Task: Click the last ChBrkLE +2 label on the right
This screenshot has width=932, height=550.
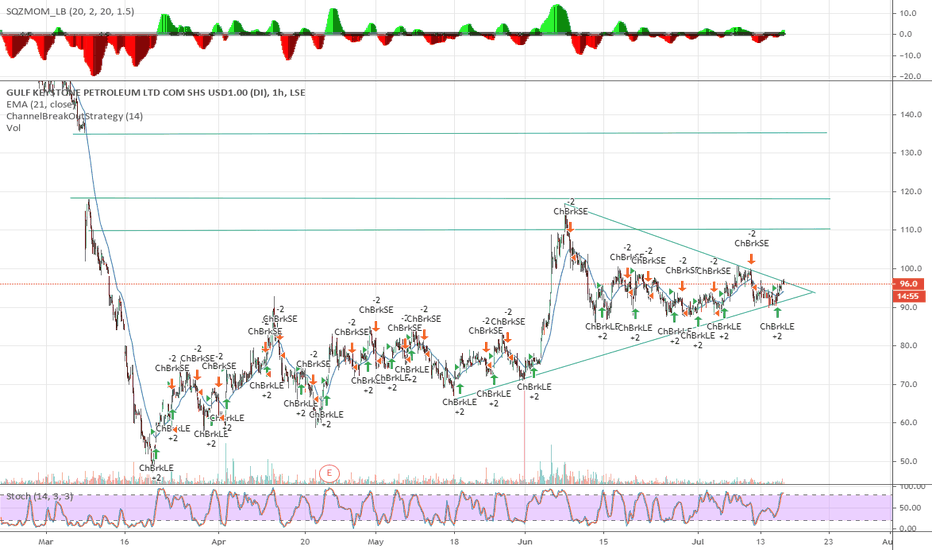Action: pos(777,331)
